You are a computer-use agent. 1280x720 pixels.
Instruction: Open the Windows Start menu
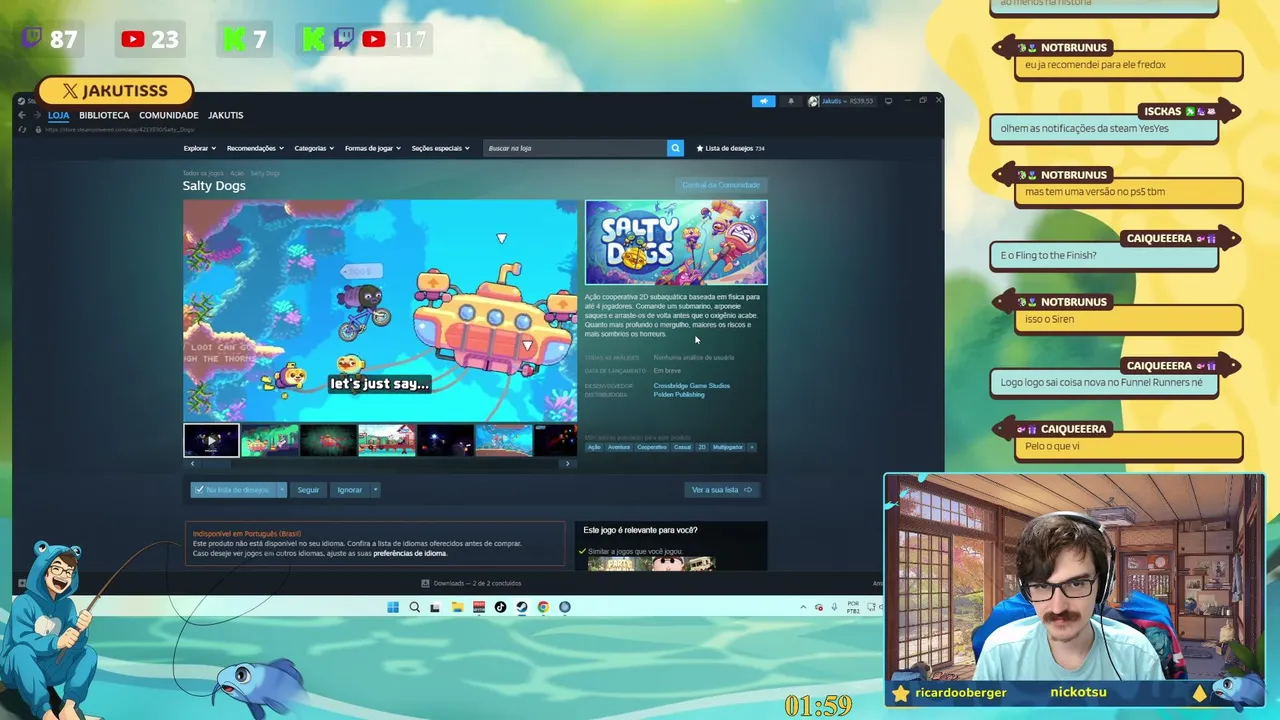tap(393, 607)
